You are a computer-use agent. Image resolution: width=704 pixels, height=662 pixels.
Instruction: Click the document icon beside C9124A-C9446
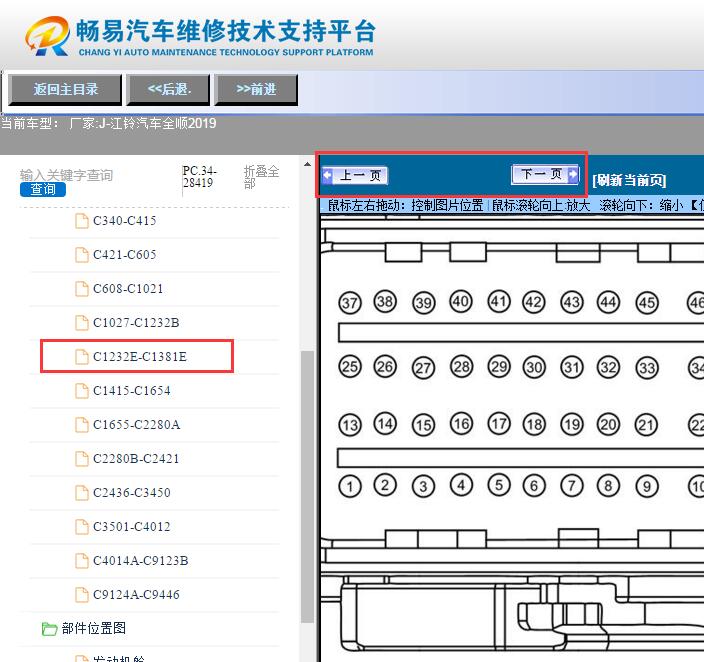[82, 595]
